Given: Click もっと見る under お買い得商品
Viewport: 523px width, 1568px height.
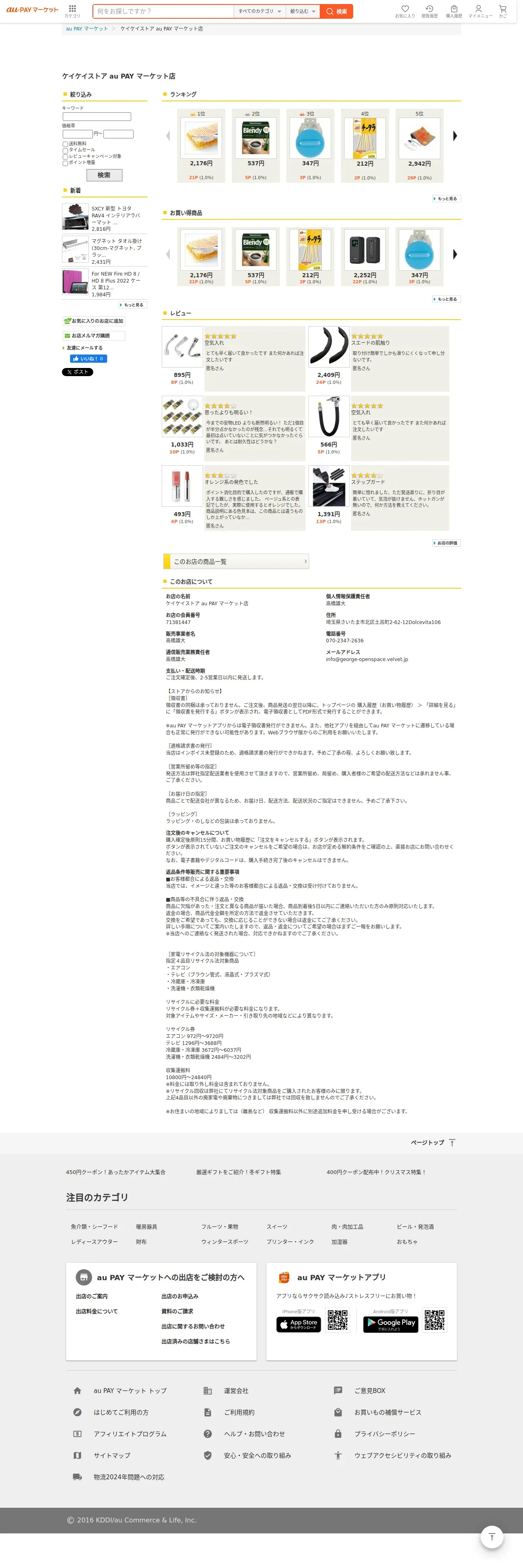Looking at the screenshot, I should tap(446, 300).
